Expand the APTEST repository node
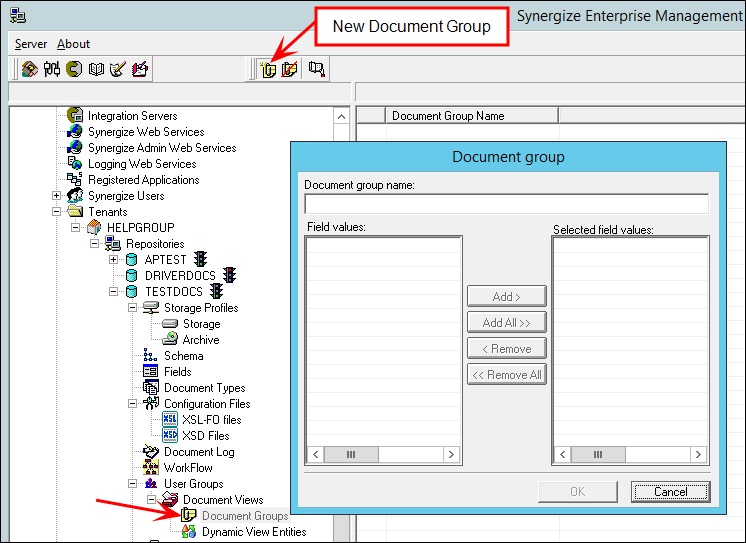Screen dimensions: 746x543 point(113,260)
